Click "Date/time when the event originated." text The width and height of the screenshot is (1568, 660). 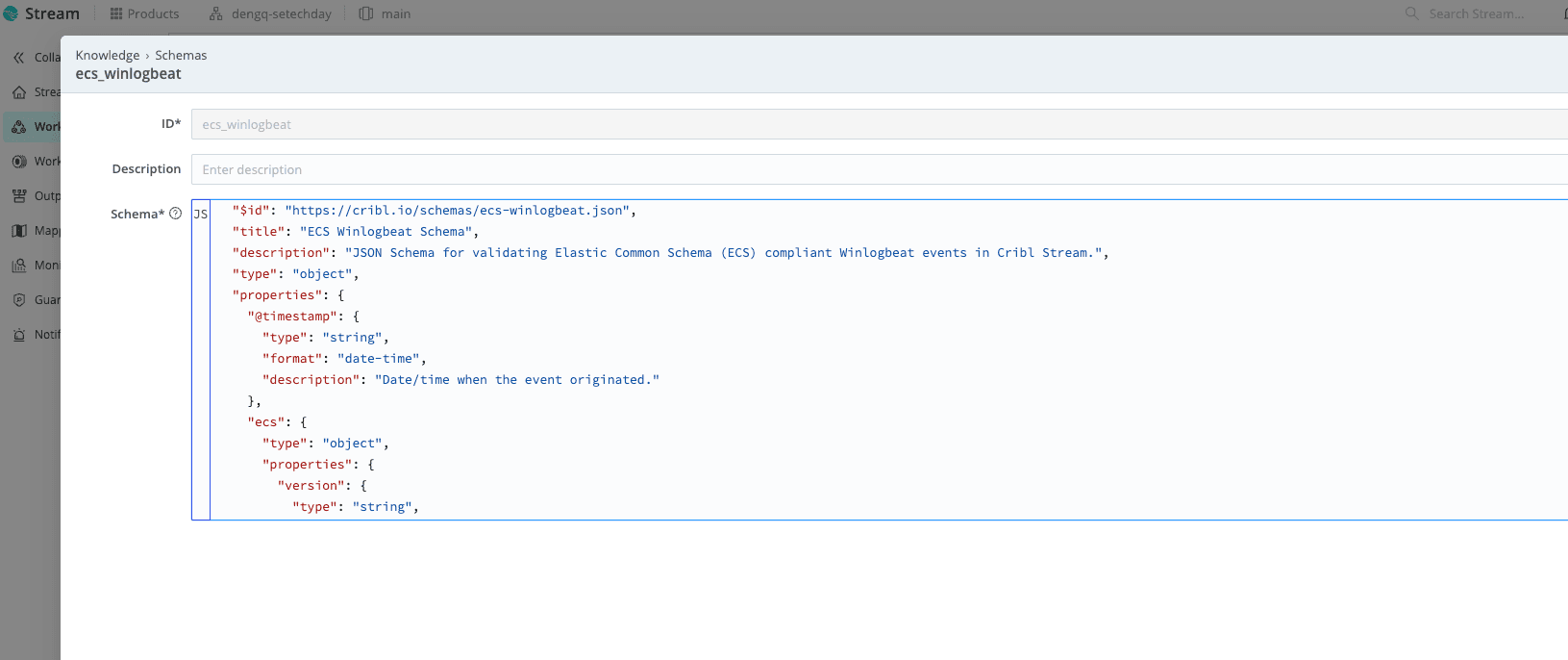(517, 380)
